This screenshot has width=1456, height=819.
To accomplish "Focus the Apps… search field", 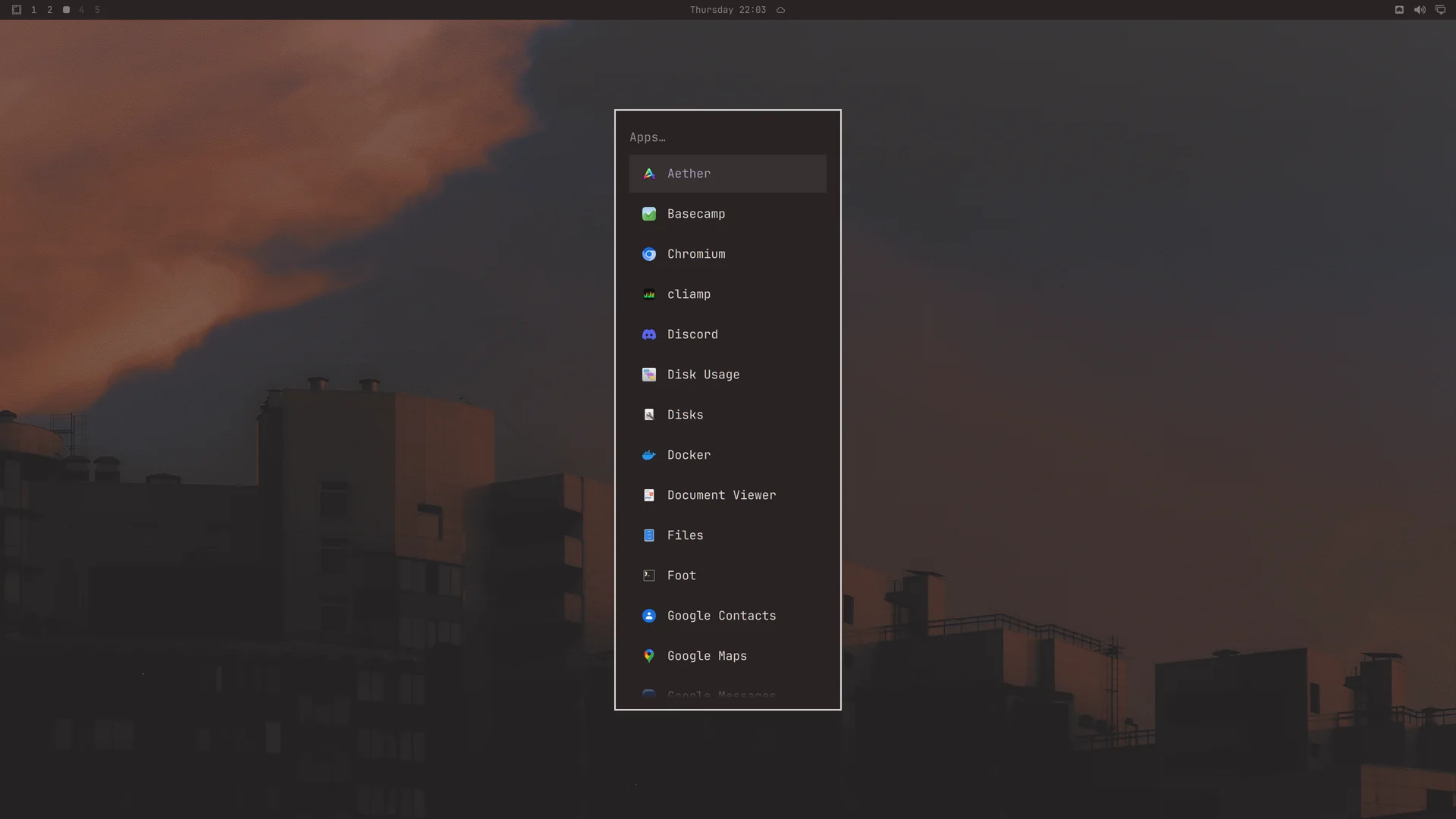I will (x=728, y=137).
